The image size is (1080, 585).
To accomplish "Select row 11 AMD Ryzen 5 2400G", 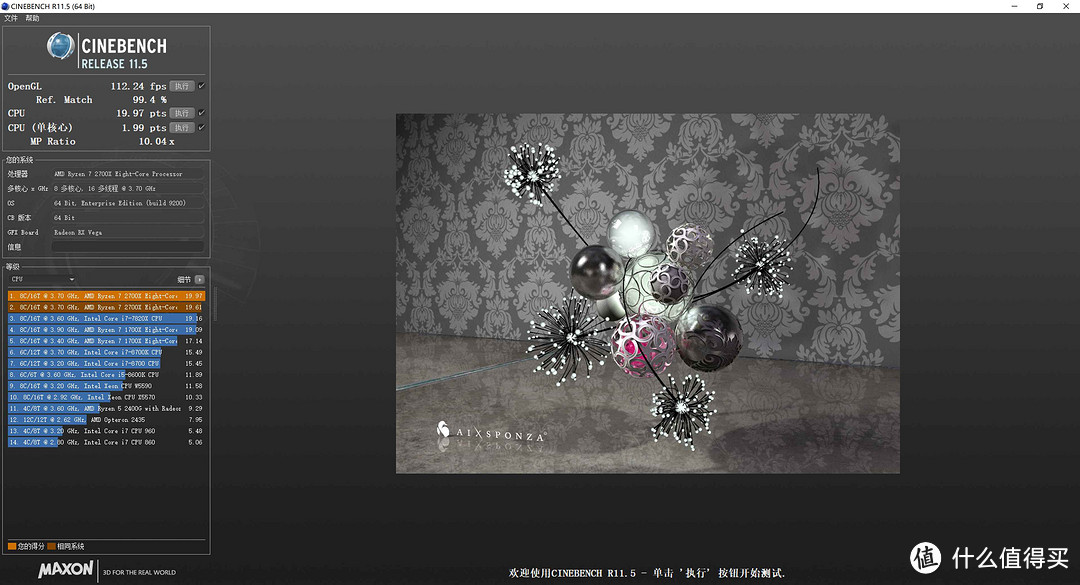I will [107, 409].
